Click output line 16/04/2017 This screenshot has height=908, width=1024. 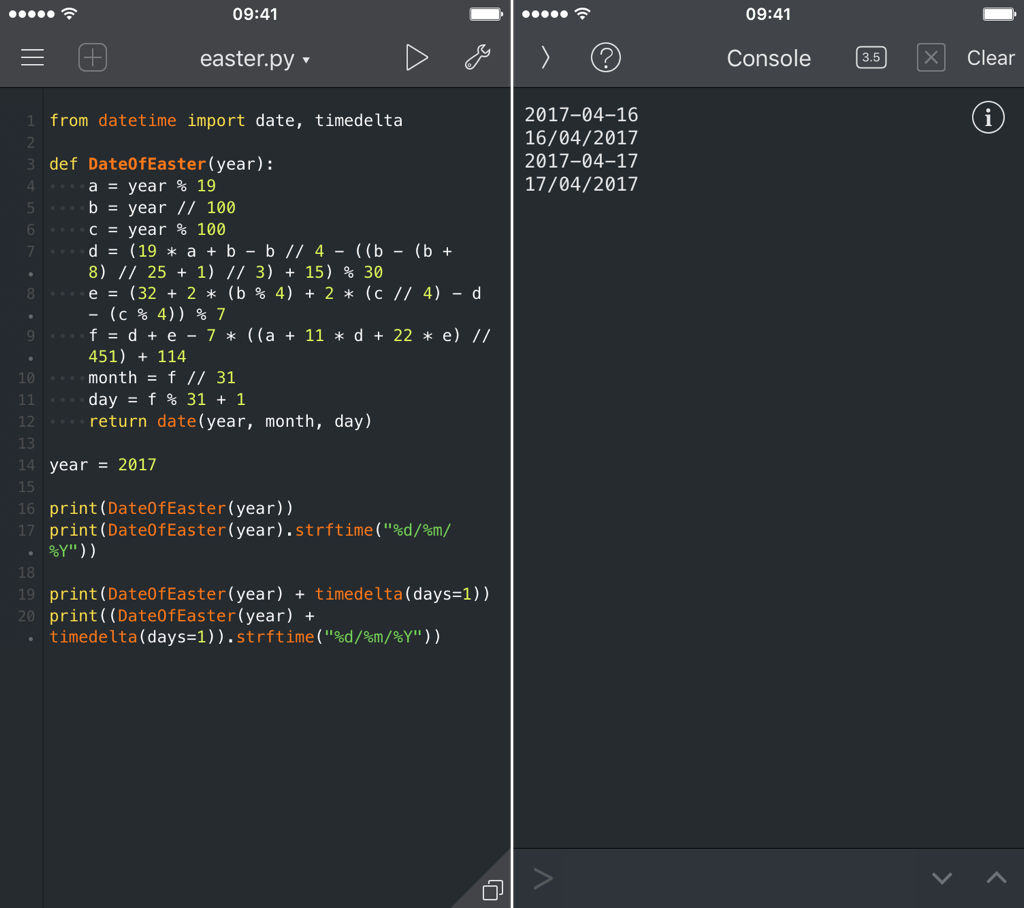(581, 138)
